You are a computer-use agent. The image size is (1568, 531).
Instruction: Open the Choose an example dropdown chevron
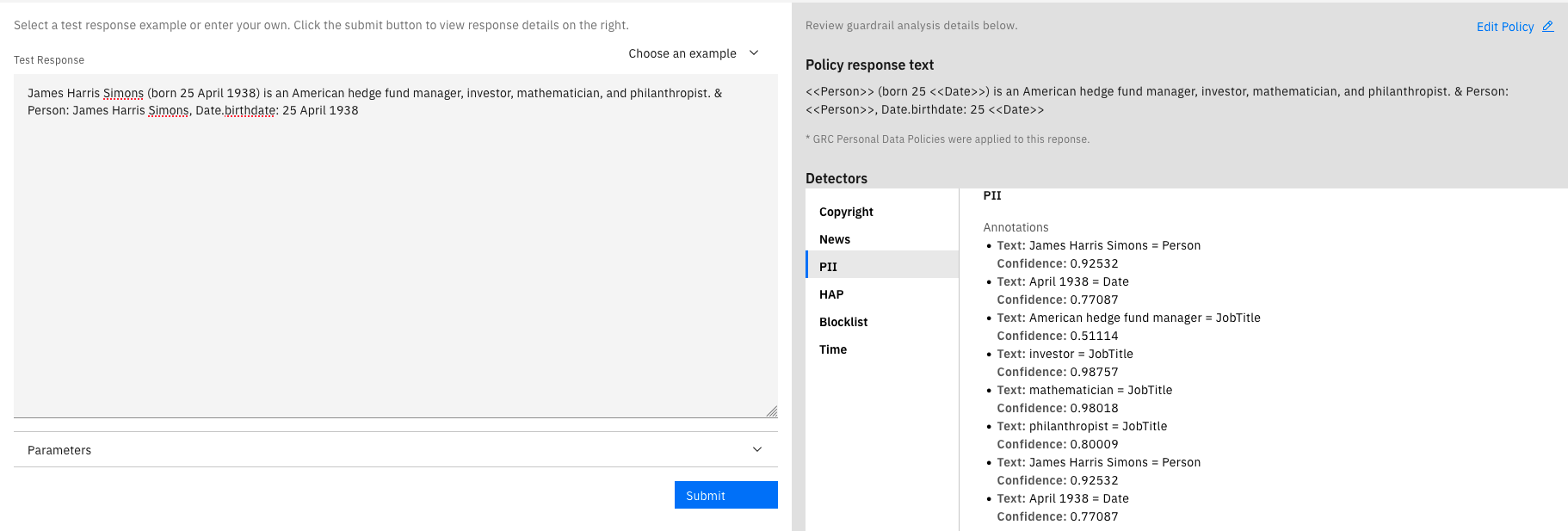point(754,53)
